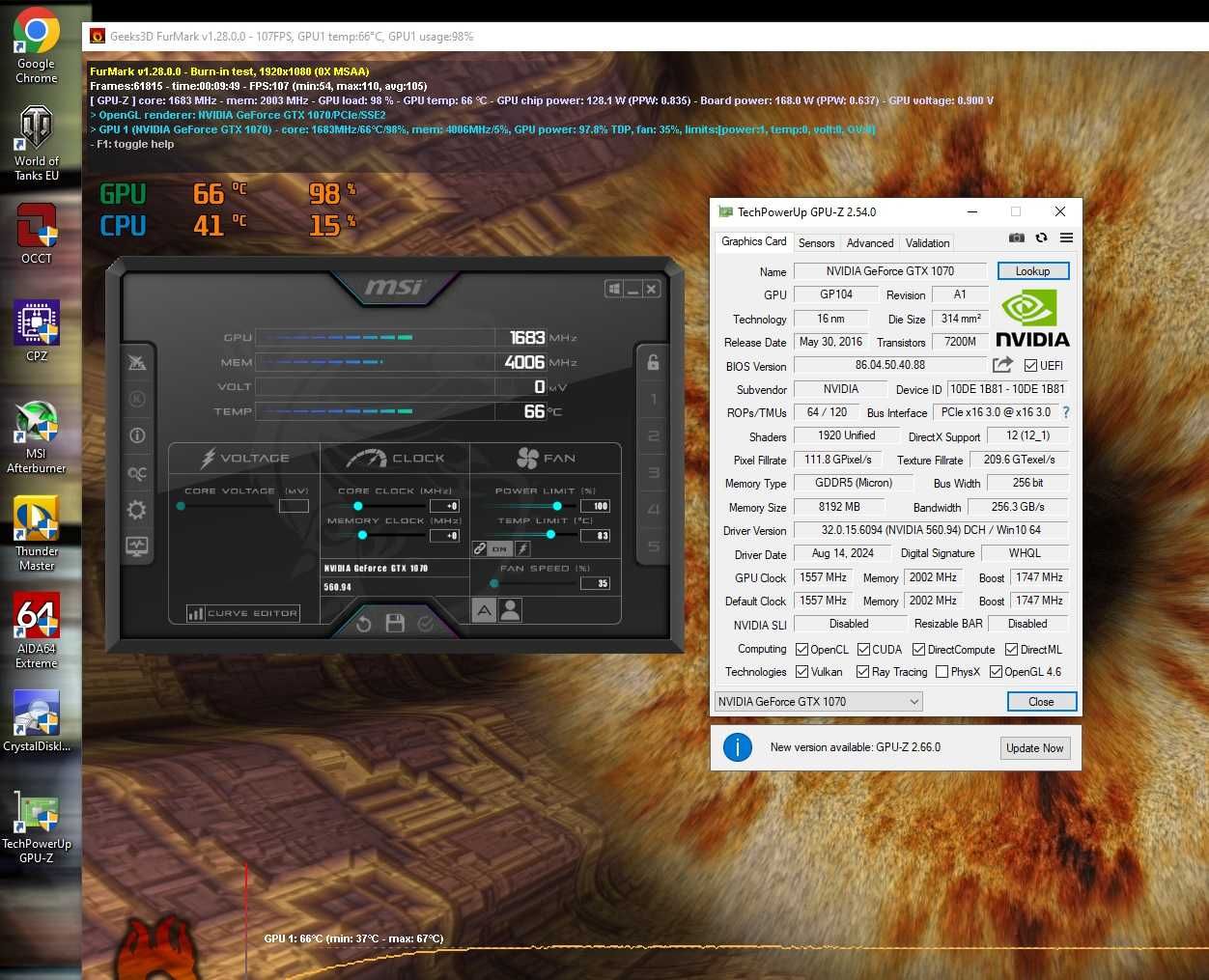Open GPU-Z hamburger menu
This screenshot has height=980, width=1209.
tap(1066, 238)
